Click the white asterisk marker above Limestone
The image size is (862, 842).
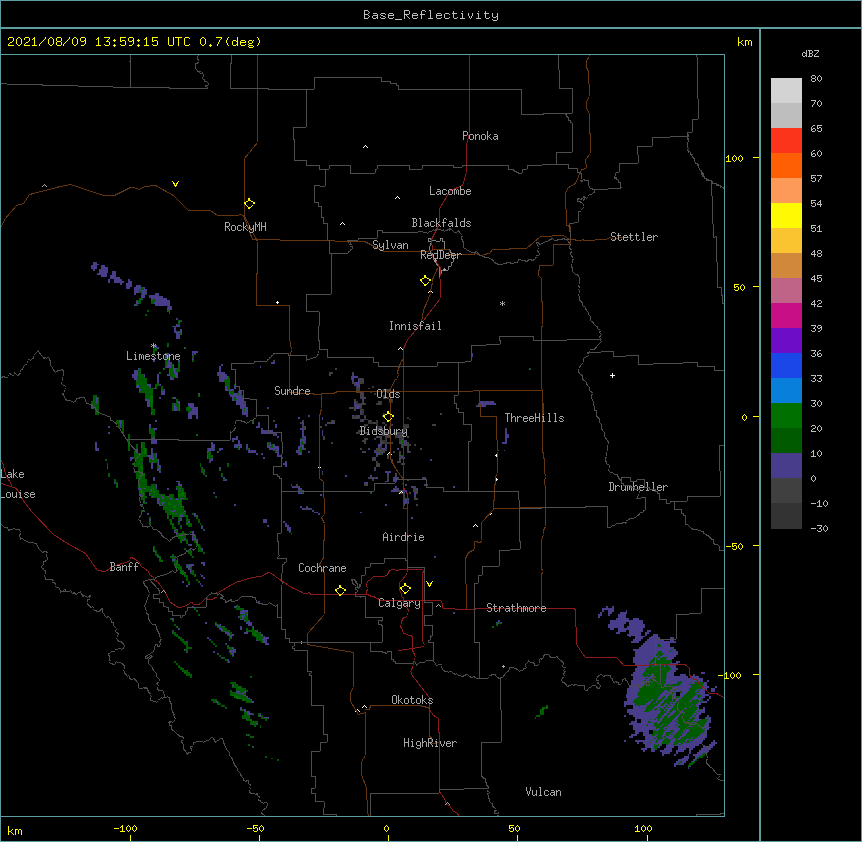(x=154, y=346)
